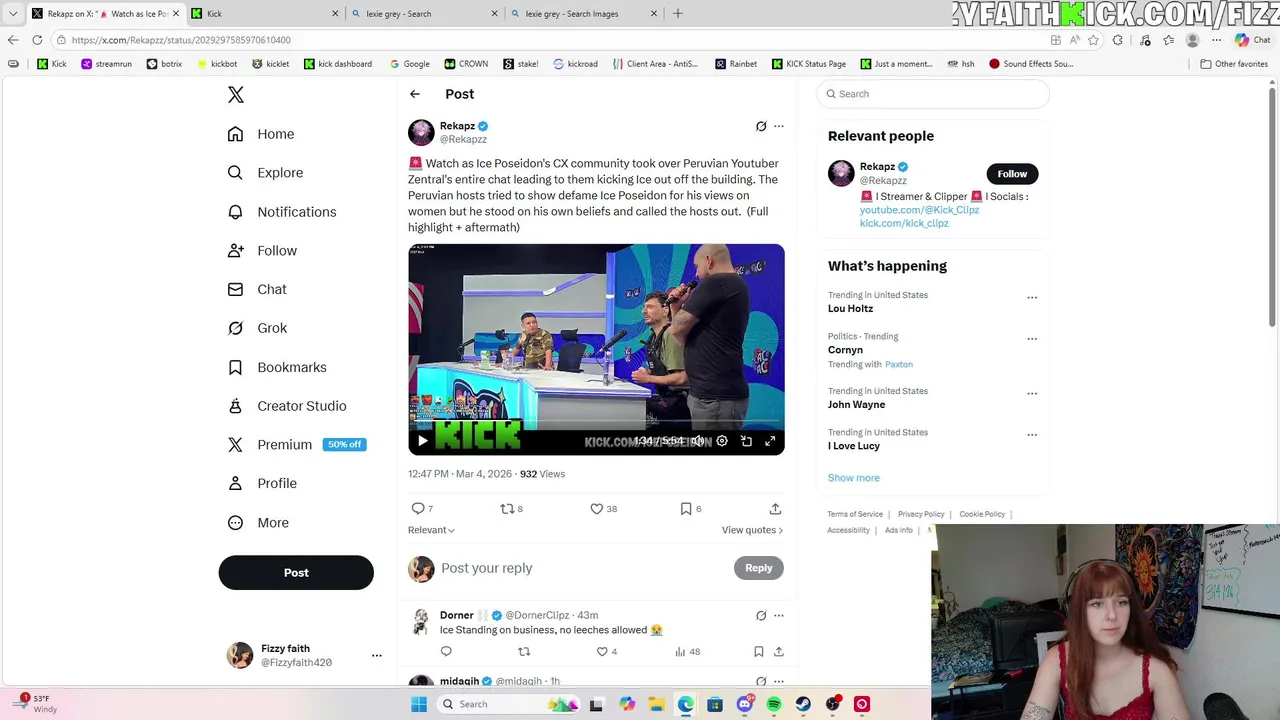1280x720 pixels.
Task: Open the Follow page in the sidebar
Action: 262,251
